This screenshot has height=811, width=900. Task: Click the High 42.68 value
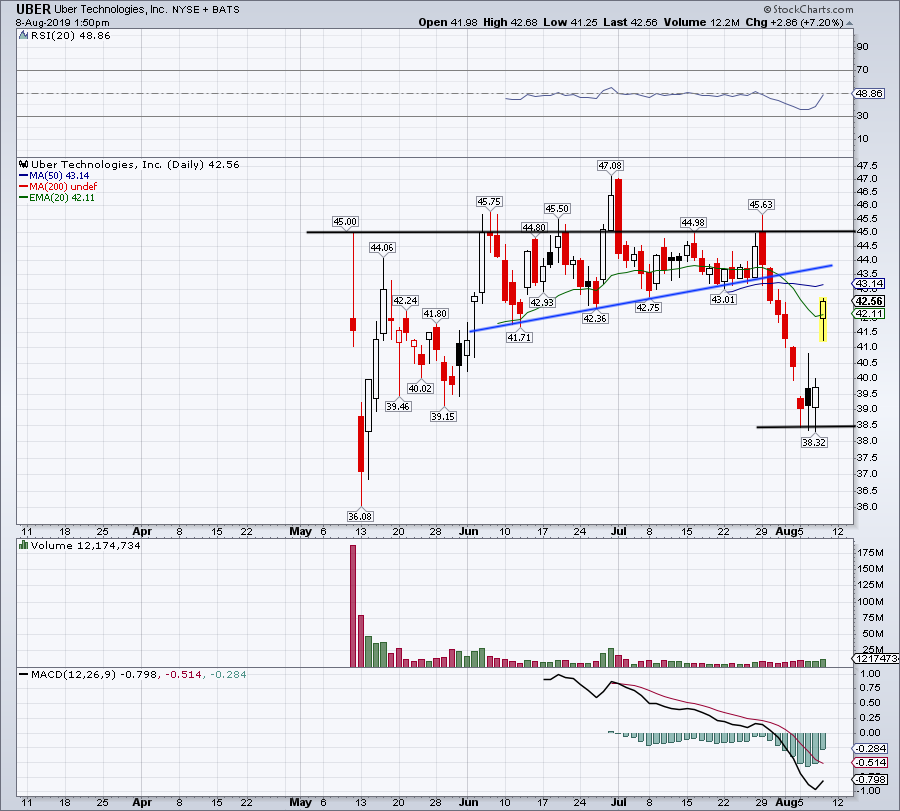[x=510, y=22]
